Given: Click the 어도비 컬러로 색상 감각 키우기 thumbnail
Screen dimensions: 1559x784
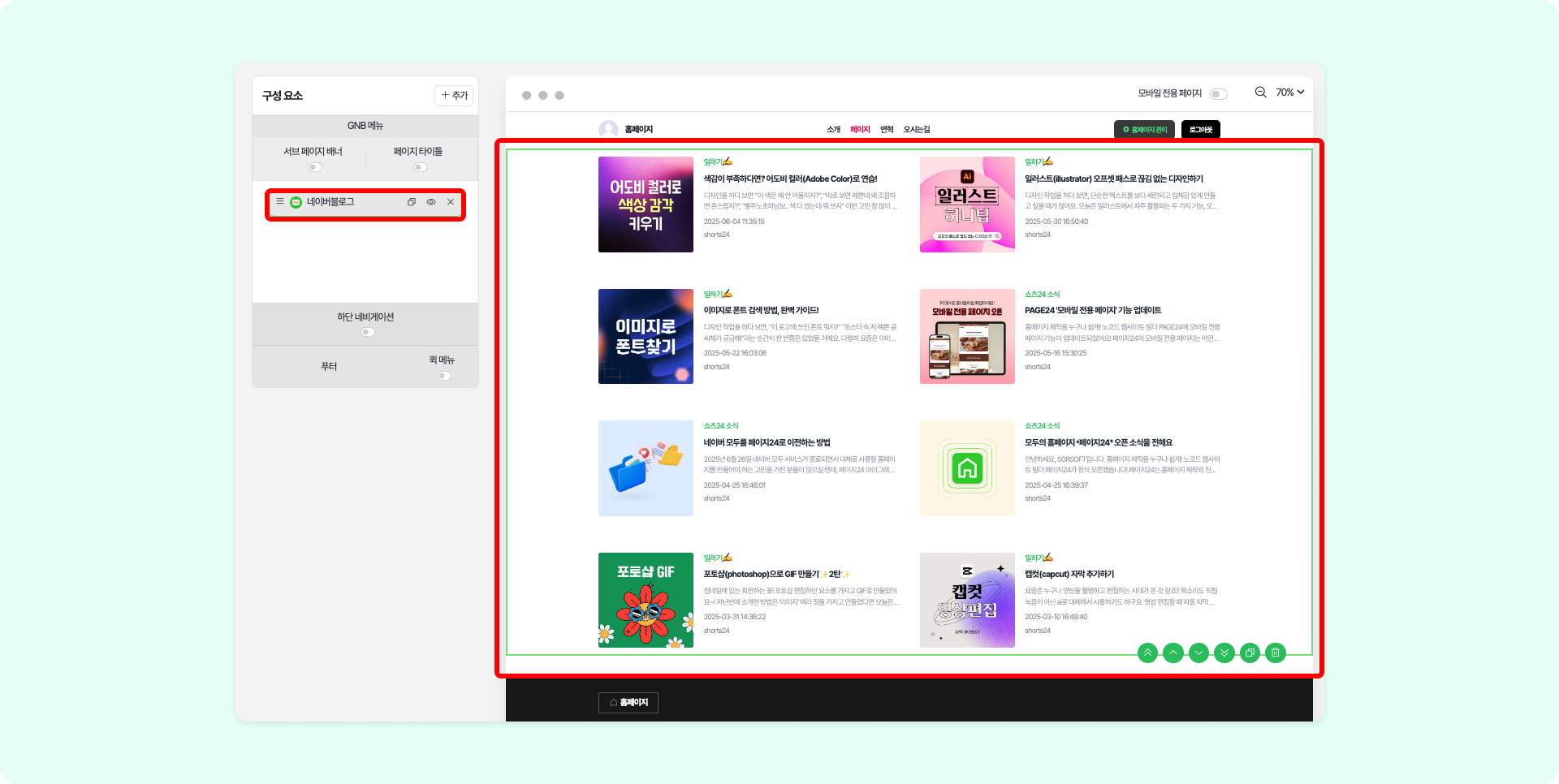Looking at the screenshot, I should 646,205.
